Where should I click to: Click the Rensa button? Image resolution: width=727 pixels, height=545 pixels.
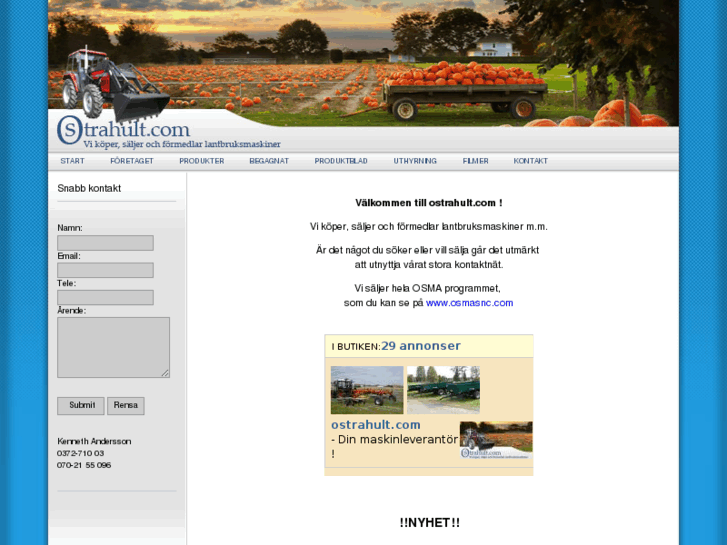pyautogui.click(x=126, y=406)
